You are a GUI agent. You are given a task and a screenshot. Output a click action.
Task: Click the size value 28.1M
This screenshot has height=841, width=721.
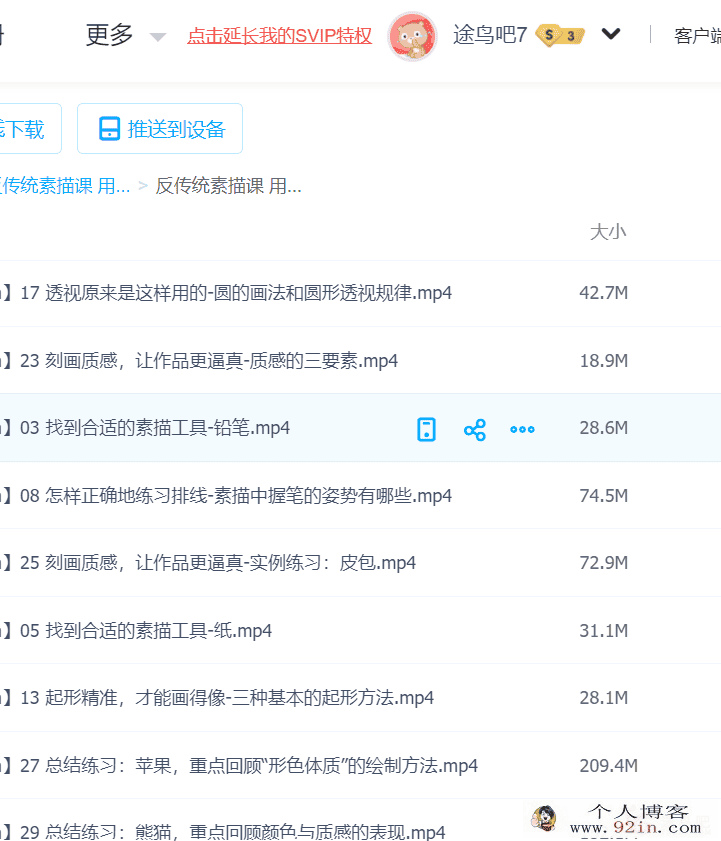(604, 698)
